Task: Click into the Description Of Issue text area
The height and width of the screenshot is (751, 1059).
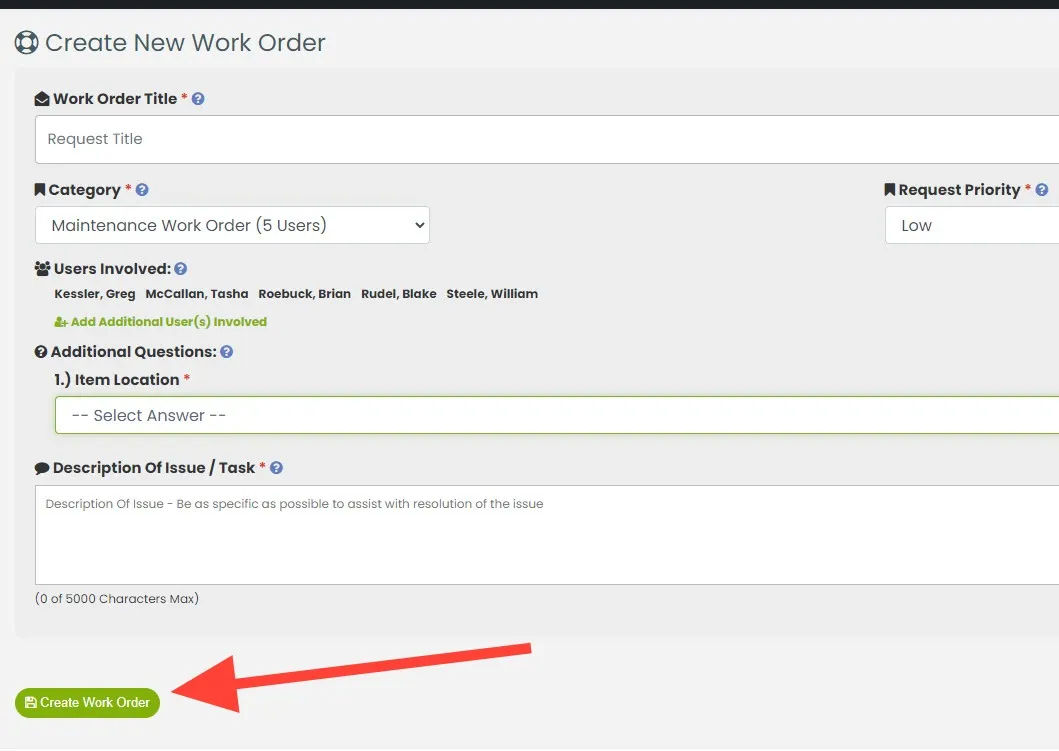Action: pyautogui.click(x=547, y=535)
